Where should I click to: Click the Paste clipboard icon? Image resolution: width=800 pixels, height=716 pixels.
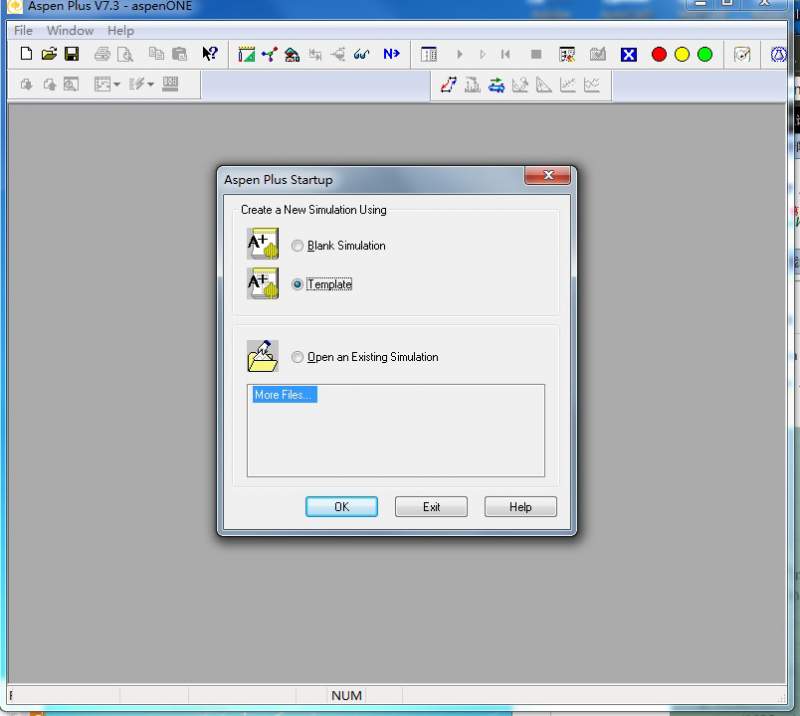pyautogui.click(x=179, y=54)
